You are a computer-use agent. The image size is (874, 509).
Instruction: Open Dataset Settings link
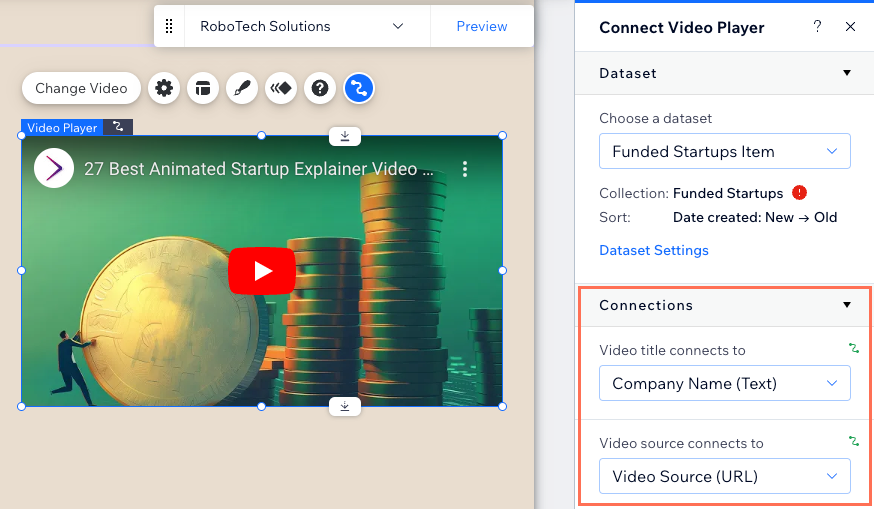coord(654,250)
